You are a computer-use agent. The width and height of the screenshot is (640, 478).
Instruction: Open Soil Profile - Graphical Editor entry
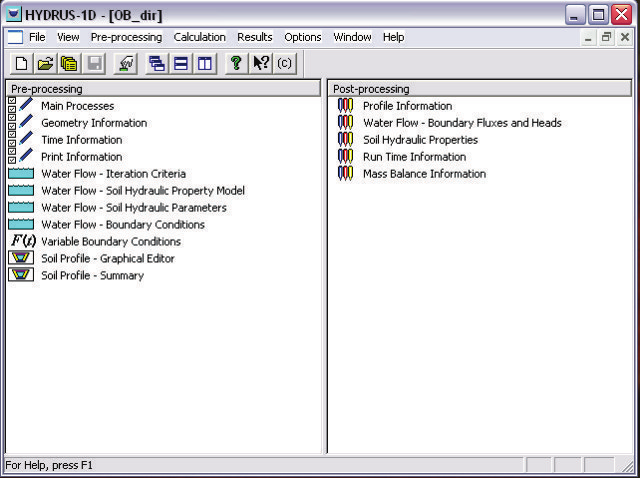point(108,258)
